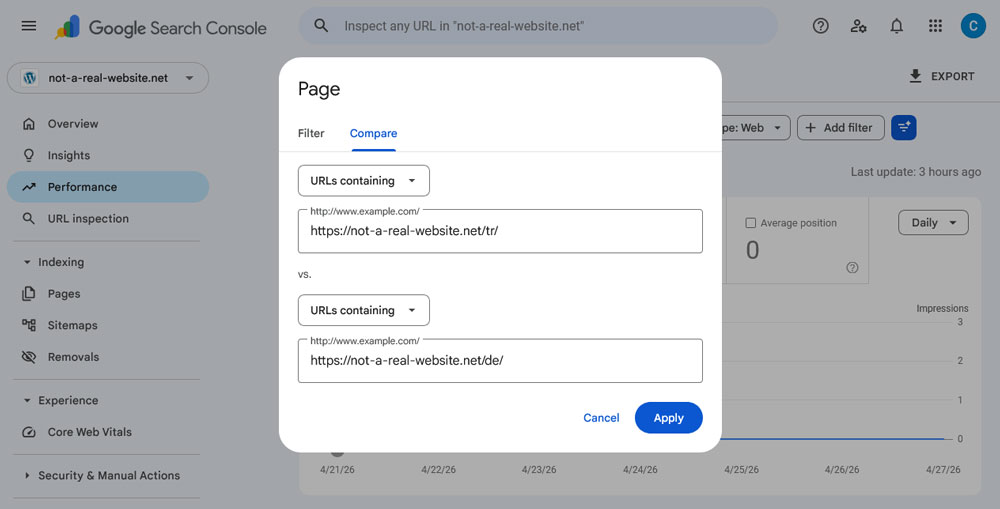
Task: Click the Google Search Console logo
Action: click(161, 27)
